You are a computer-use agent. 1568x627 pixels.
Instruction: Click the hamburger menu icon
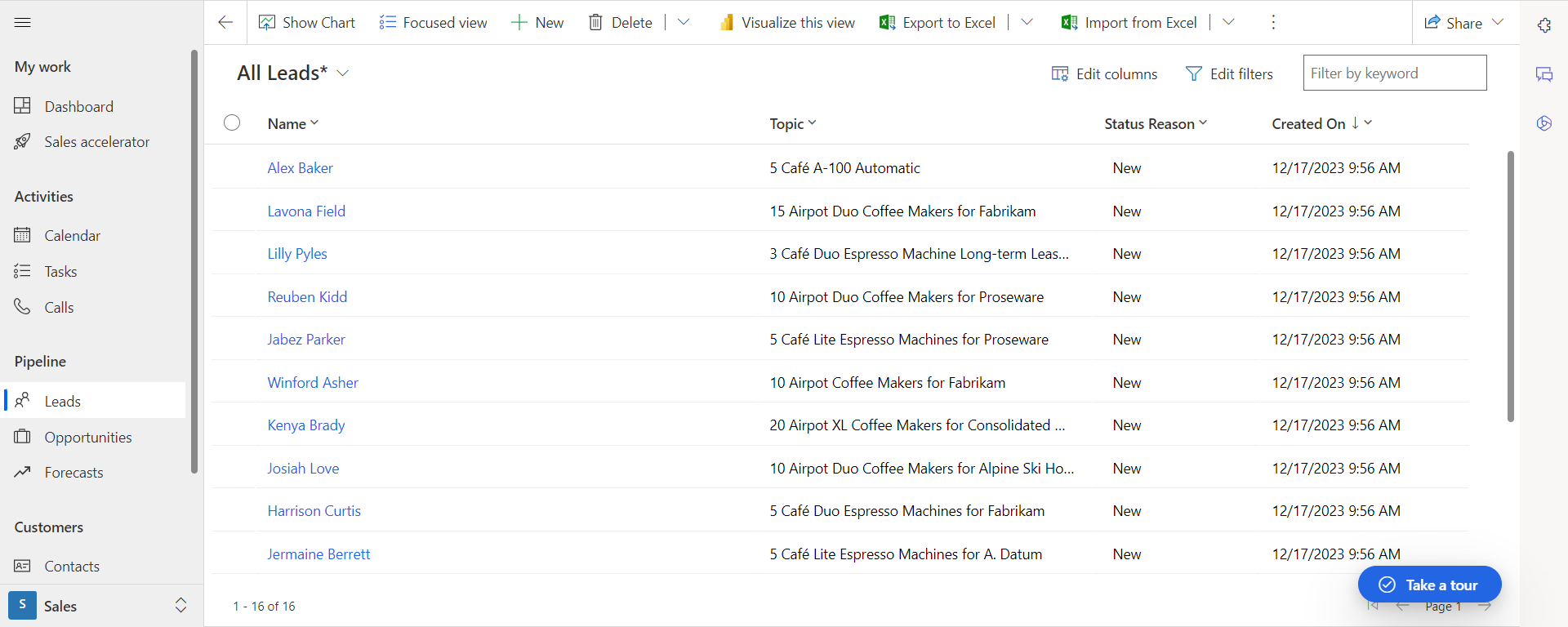[x=23, y=22]
